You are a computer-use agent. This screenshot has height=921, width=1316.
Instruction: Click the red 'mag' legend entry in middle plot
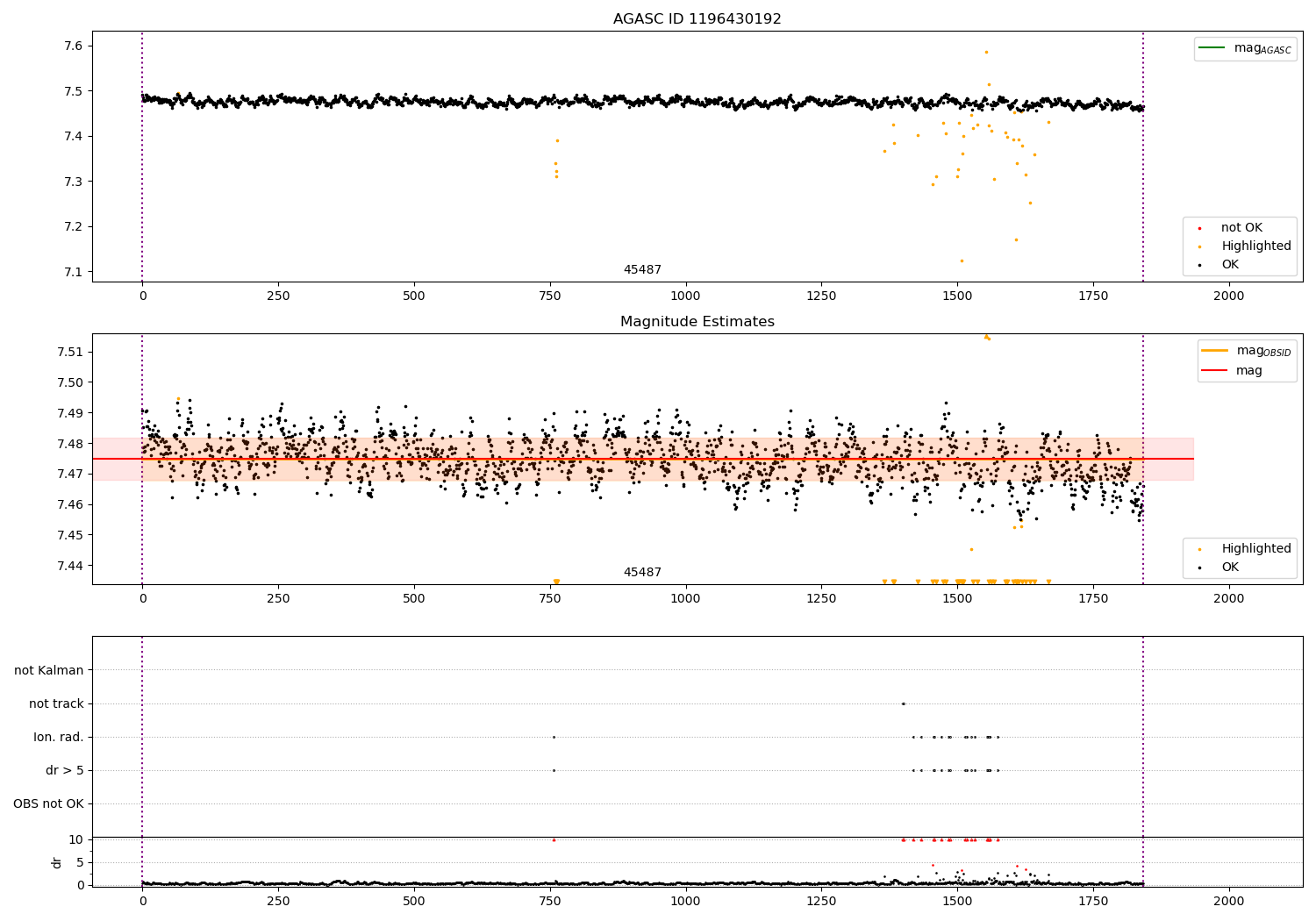click(1232, 371)
